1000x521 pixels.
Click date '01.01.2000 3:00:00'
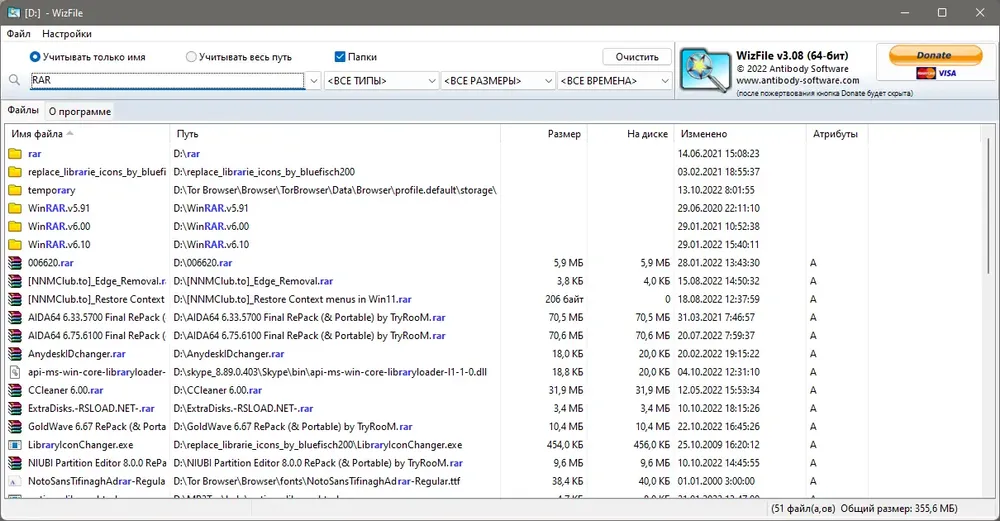716,481
